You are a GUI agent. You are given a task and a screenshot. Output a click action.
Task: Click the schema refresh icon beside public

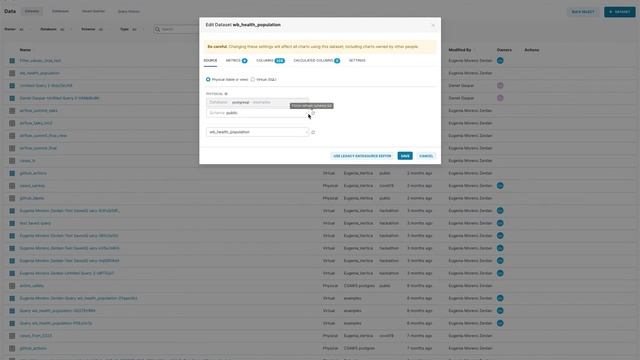313,113
